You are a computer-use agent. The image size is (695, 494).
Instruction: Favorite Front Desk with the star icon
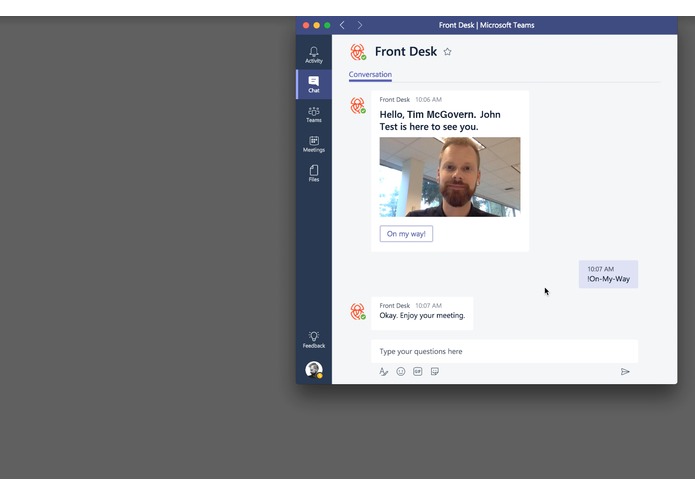point(448,52)
